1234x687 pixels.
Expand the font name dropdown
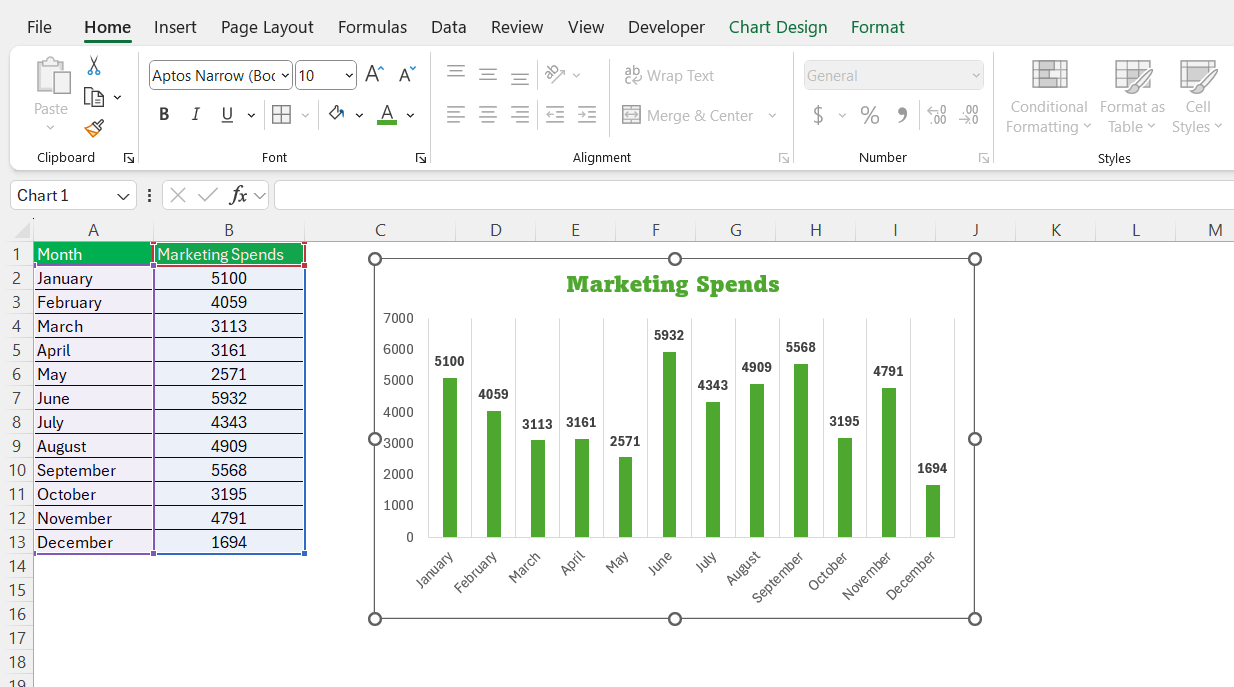point(285,76)
